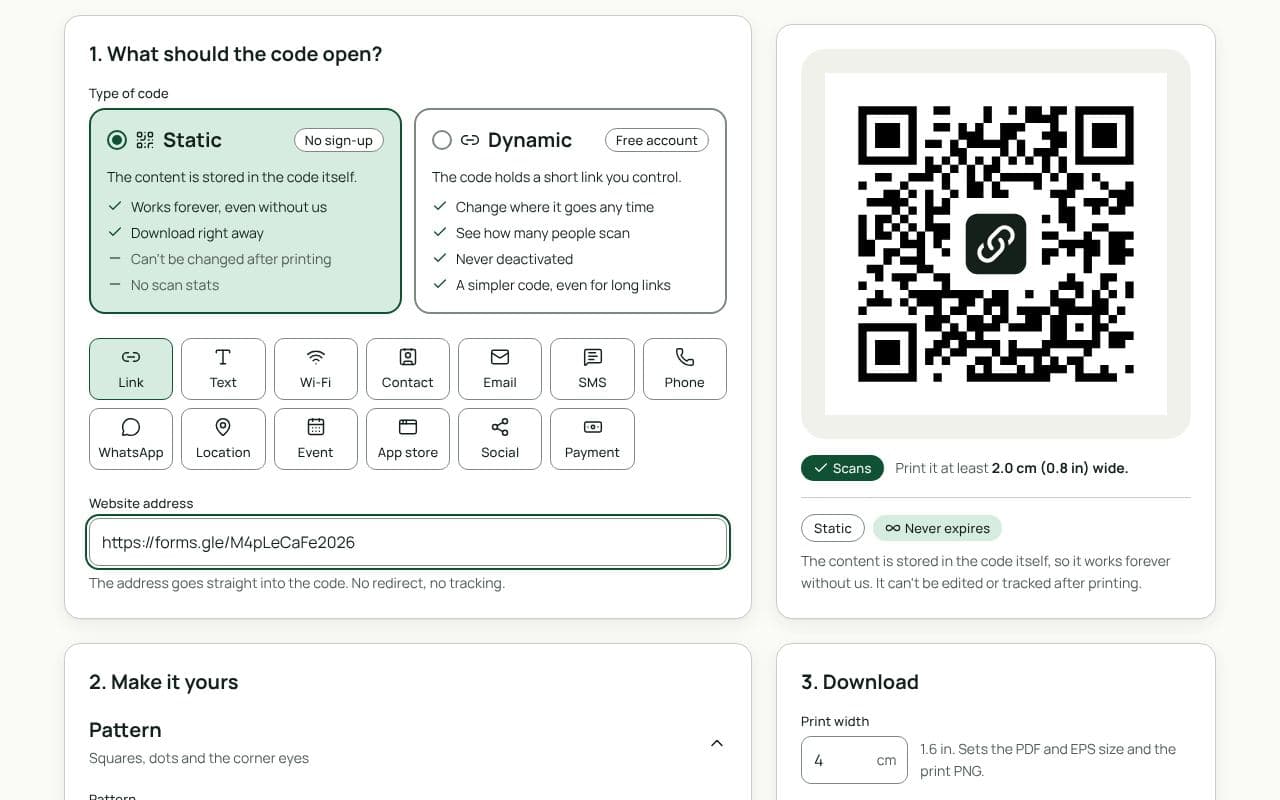Click the "3. Download" heading
Viewport: 1280px width, 800px height.
[x=860, y=682]
